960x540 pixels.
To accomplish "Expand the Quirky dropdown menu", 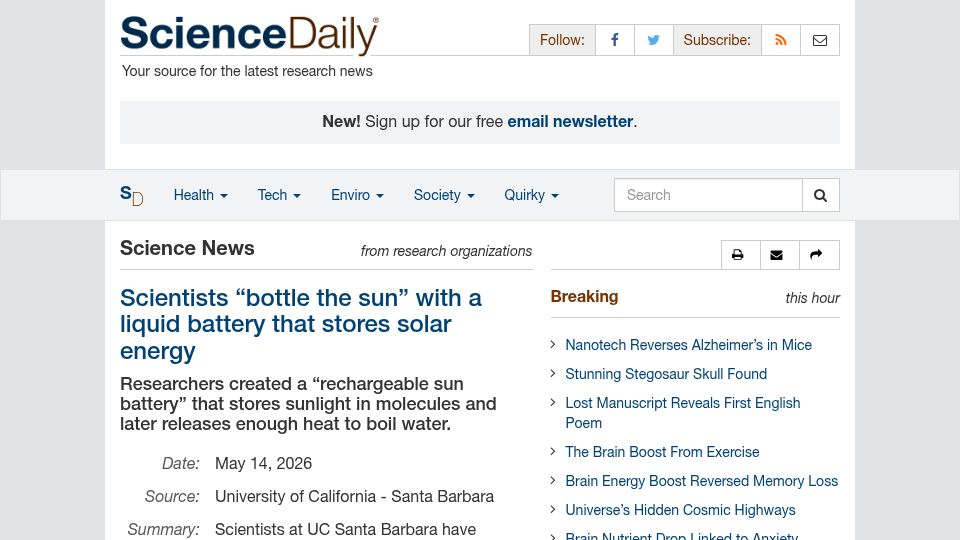I will [x=531, y=195].
